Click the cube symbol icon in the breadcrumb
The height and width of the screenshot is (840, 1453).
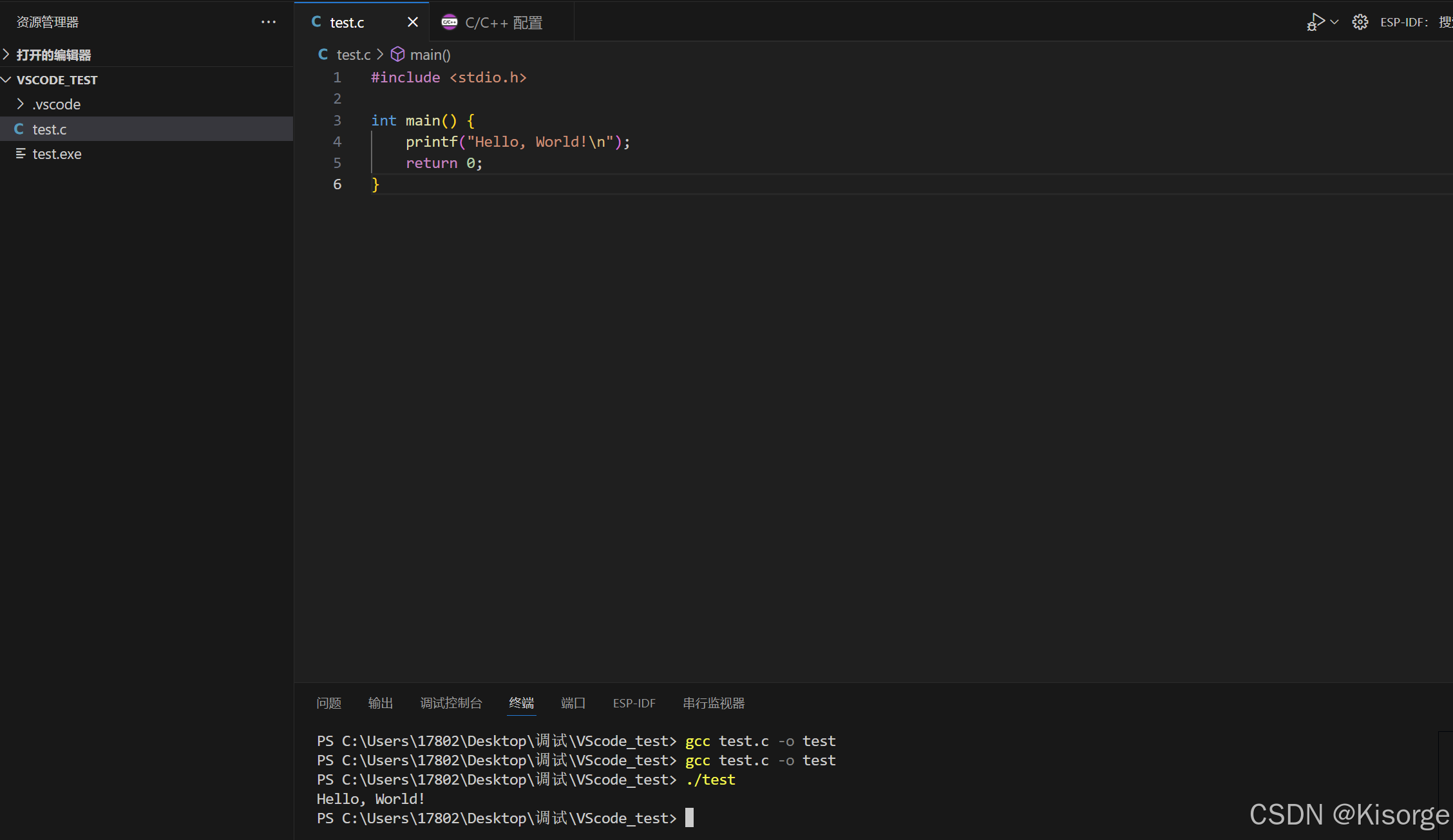pos(398,54)
